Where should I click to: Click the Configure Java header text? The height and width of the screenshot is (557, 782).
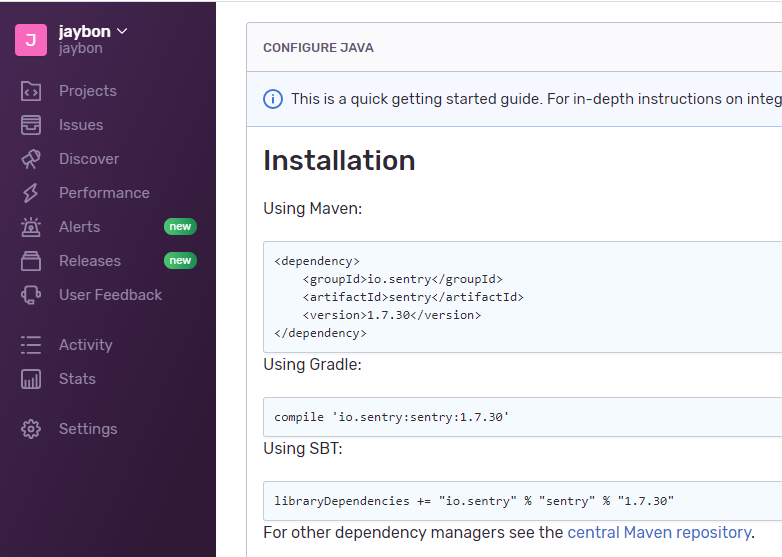point(318,48)
